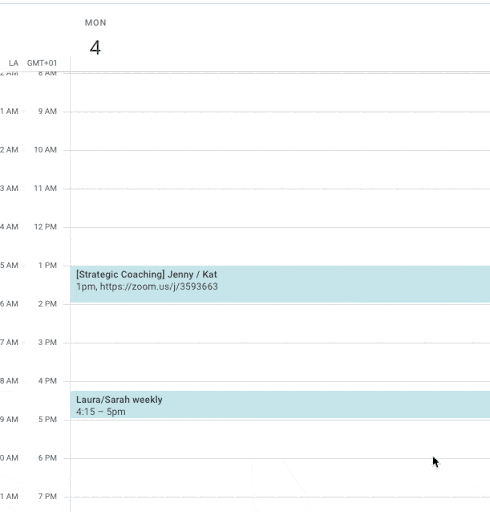Create an event in the 6 PM slot
Viewport: 490px width, 512px height.
click(x=280, y=478)
